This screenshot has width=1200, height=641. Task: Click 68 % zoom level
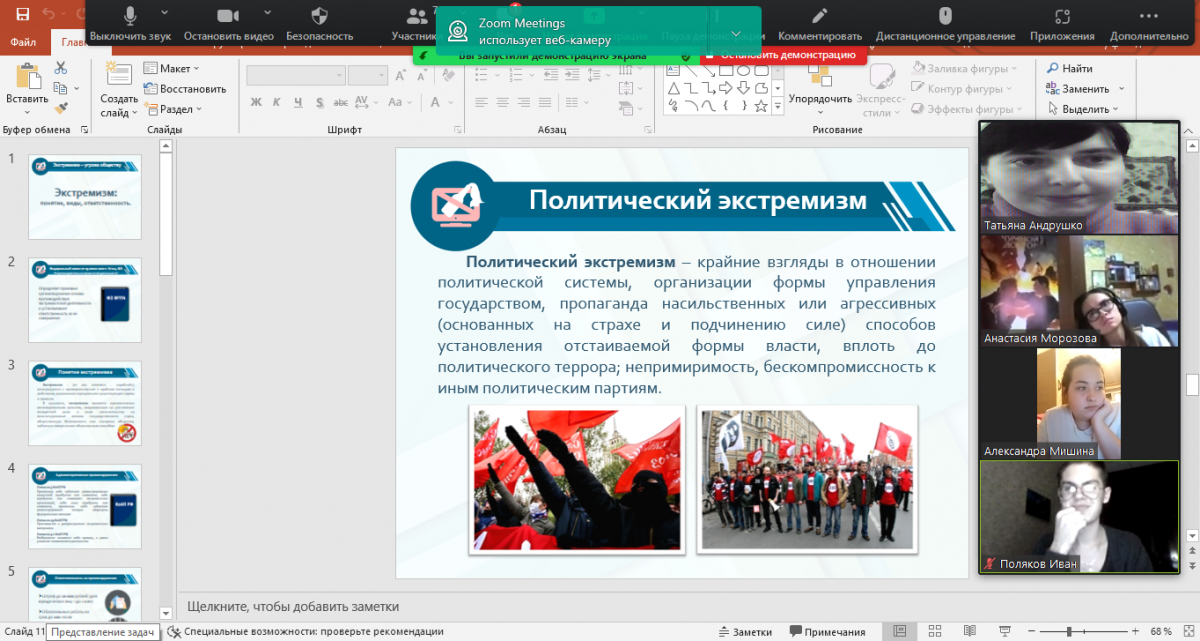click(1161, 632)
